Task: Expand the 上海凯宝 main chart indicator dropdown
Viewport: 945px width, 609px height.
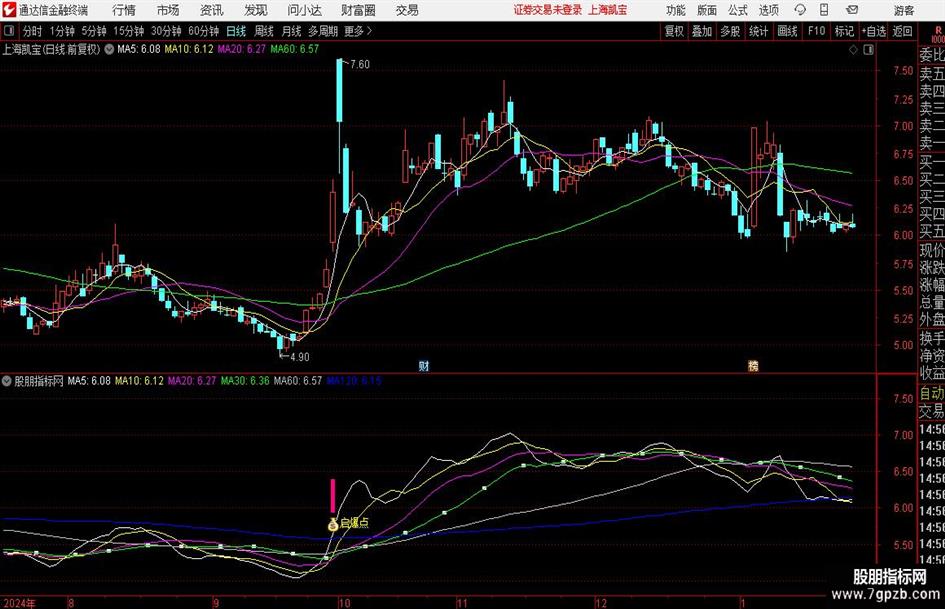Action: click(109, 49)
